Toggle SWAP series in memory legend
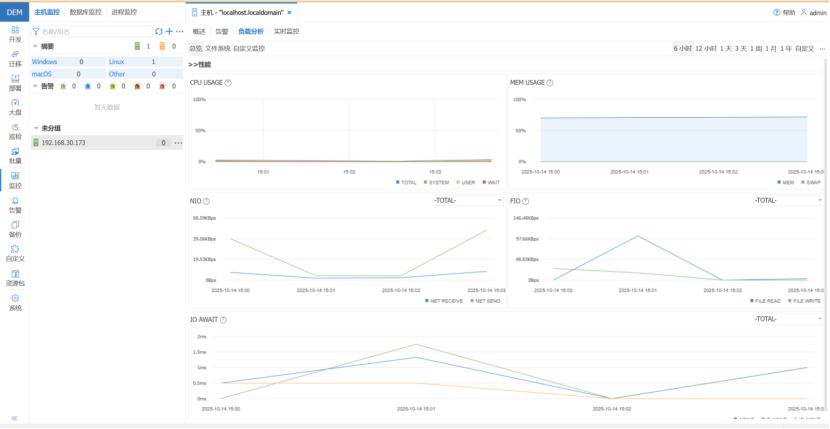 point(810,182)
